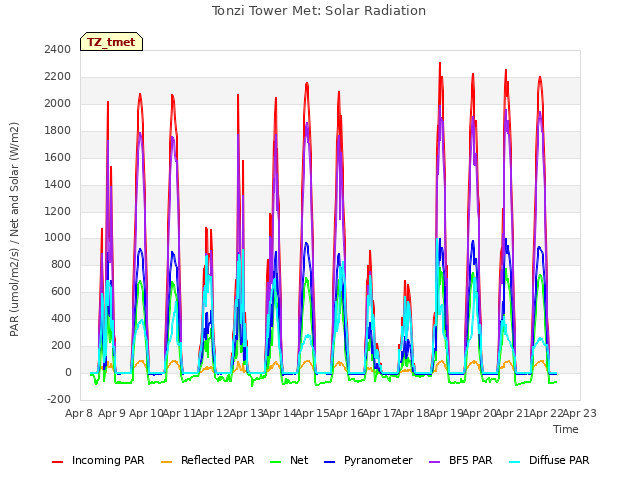Image resolution: width=640 pixels, height=480 pixels.
Task: Click the Apr 18 x-axis tick label
Action: 413,413
